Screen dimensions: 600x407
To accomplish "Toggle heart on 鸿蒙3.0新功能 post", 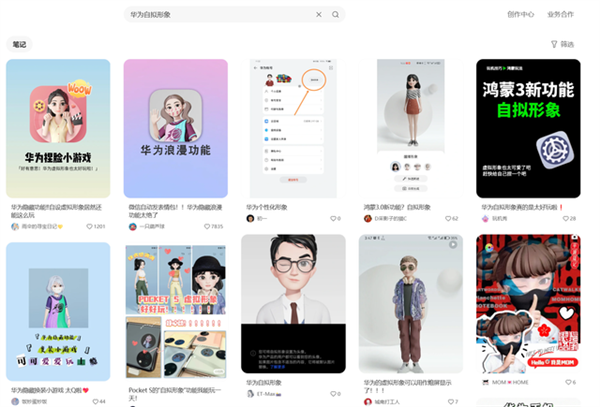I will pyautogui.click(x=448, y=218).
